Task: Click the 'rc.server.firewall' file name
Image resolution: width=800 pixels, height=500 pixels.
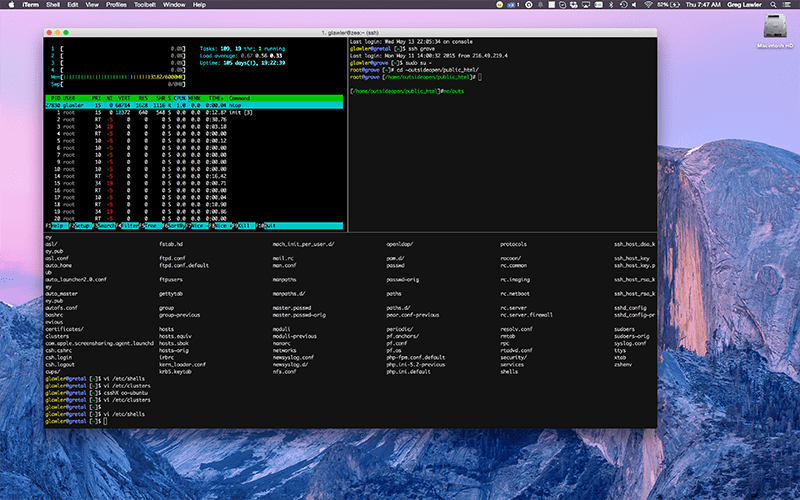Action: point(526,315)
